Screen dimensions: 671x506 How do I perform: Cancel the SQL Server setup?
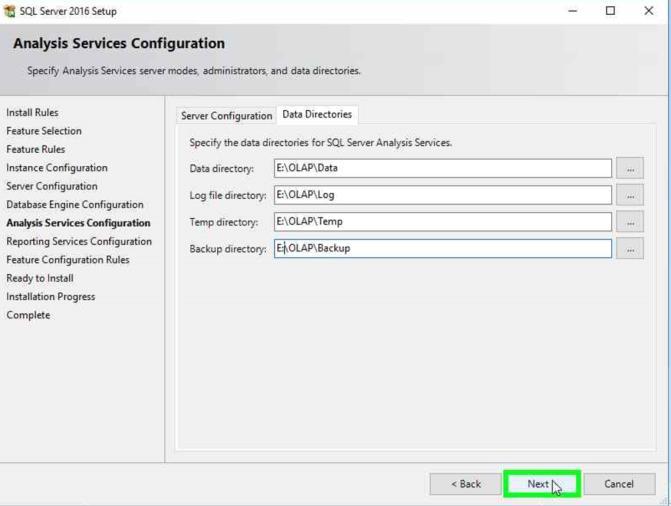(x=619, y=484)
